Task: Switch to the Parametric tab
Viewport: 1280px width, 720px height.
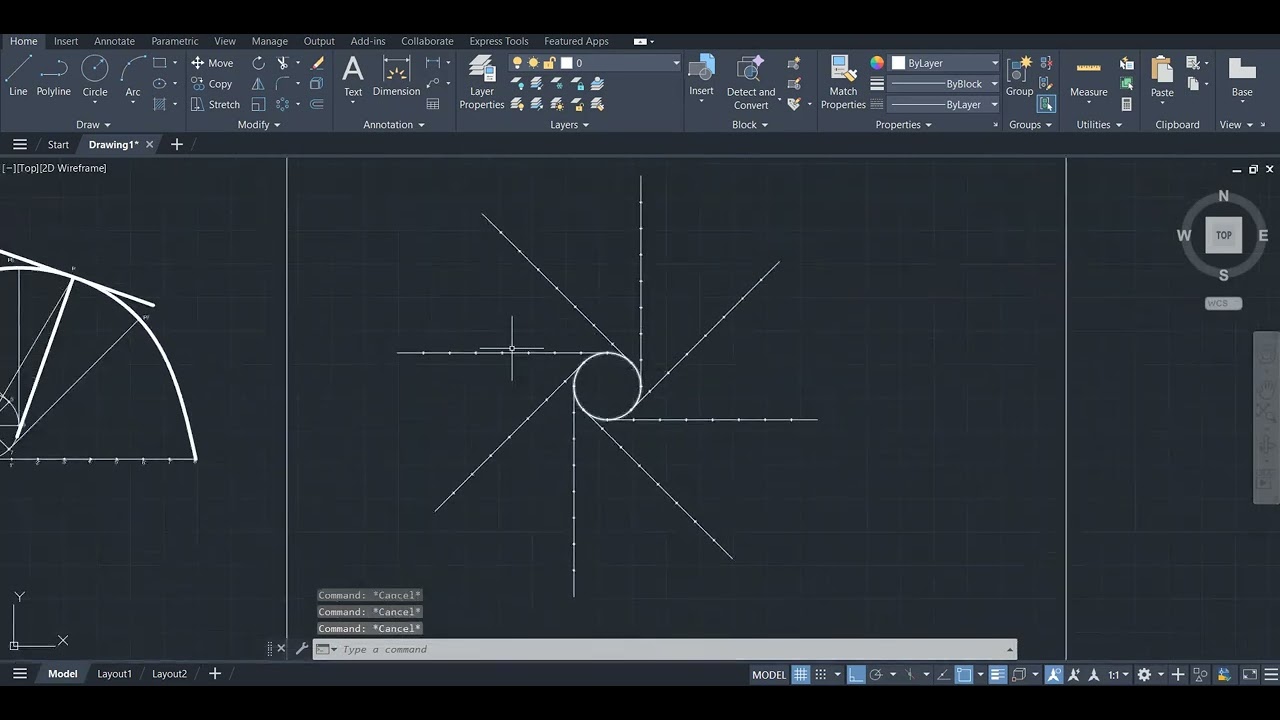Action: click(x=175, y=41)
